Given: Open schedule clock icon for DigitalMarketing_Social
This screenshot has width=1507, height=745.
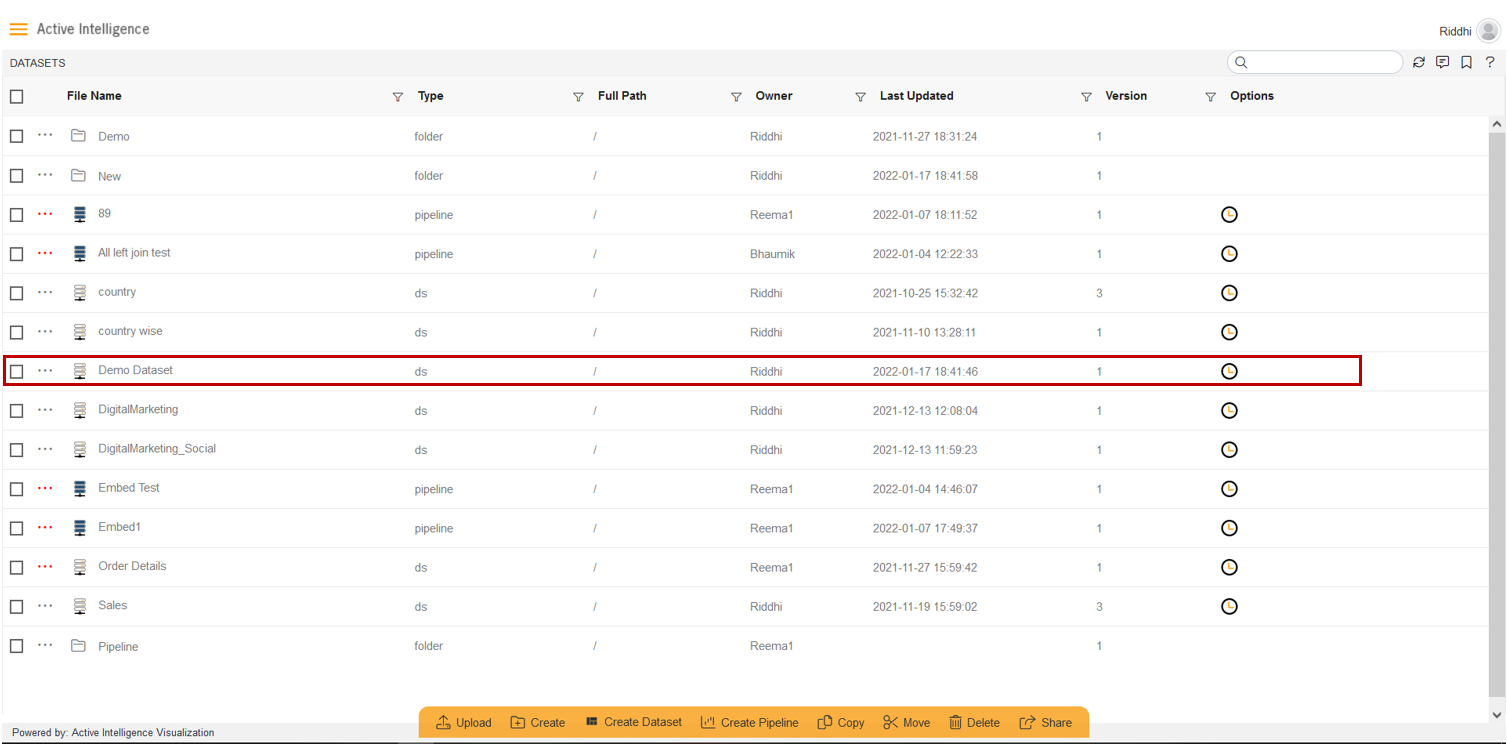Looking at the screenshot, I should (1230, 450).
